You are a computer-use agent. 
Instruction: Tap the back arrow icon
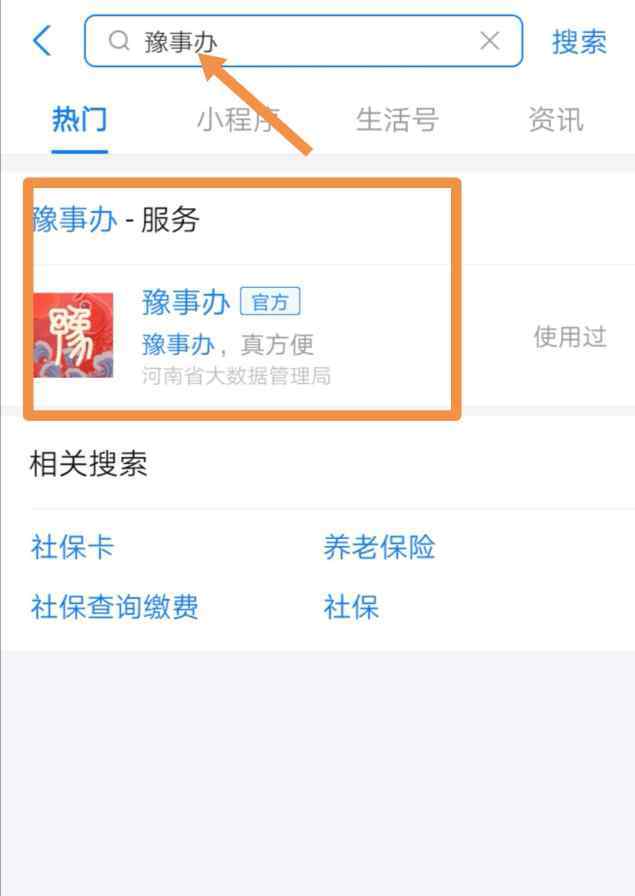point(42,41)
